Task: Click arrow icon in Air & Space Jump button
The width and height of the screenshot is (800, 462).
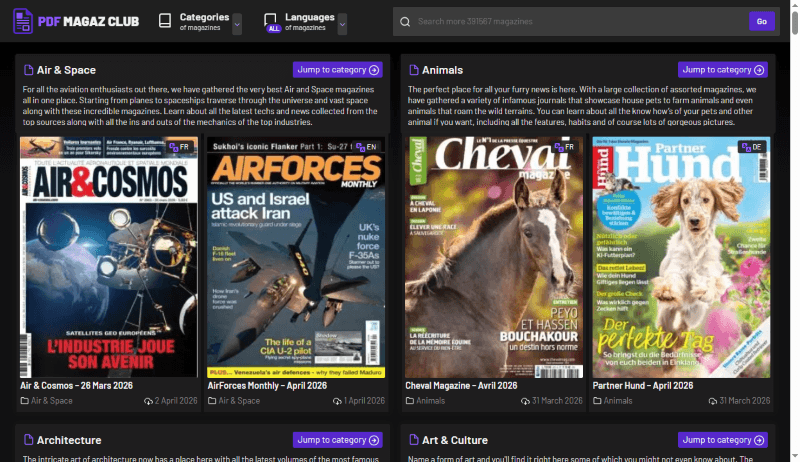Action: coord(374,70)
